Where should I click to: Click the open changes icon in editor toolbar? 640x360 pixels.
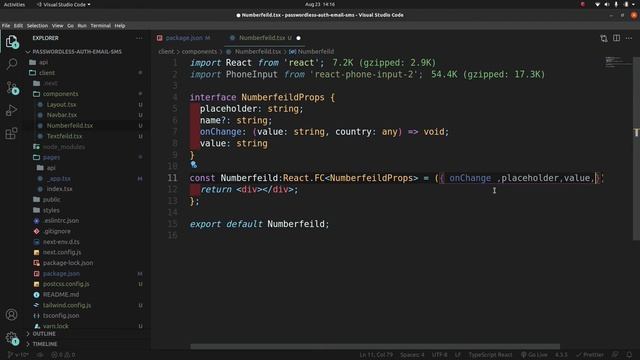pos(604,38)
